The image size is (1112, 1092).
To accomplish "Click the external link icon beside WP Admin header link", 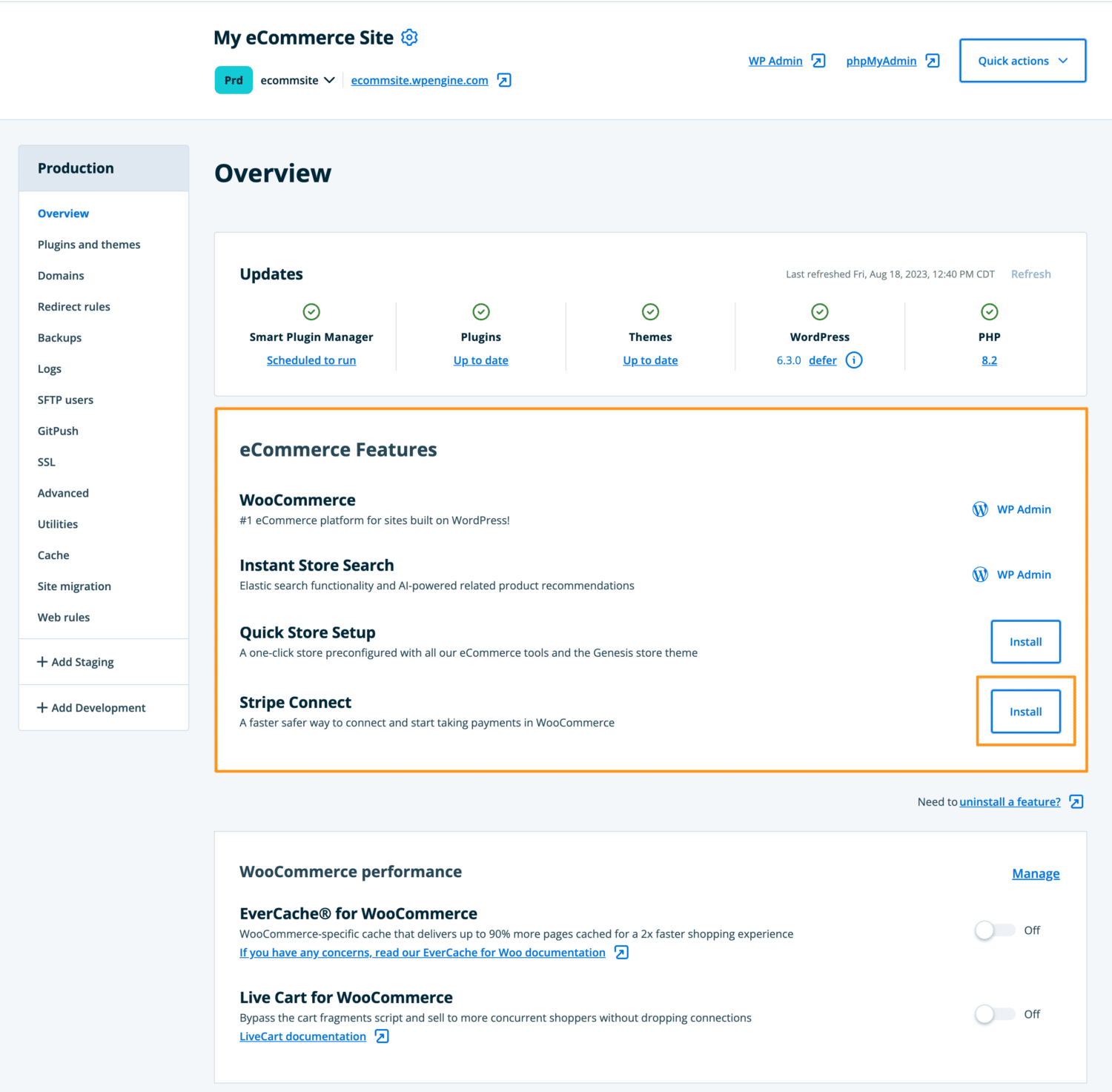I will pyautogui.click(x=818, y=61).
